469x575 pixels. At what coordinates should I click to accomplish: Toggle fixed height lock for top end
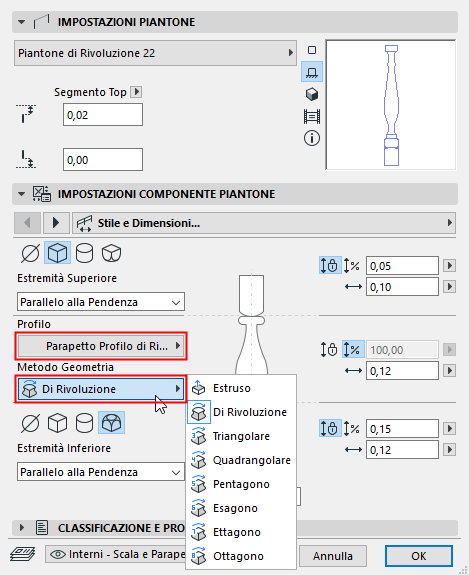(329, 265)
